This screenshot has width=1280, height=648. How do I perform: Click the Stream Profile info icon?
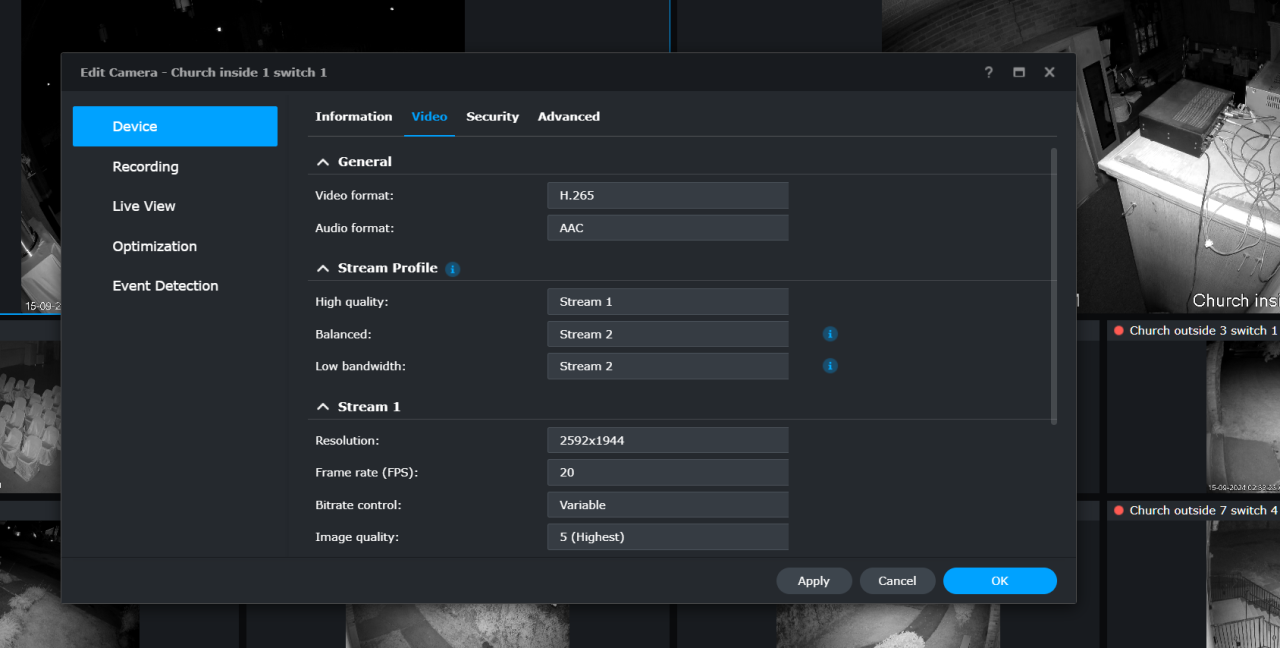[x=452, y=268]
